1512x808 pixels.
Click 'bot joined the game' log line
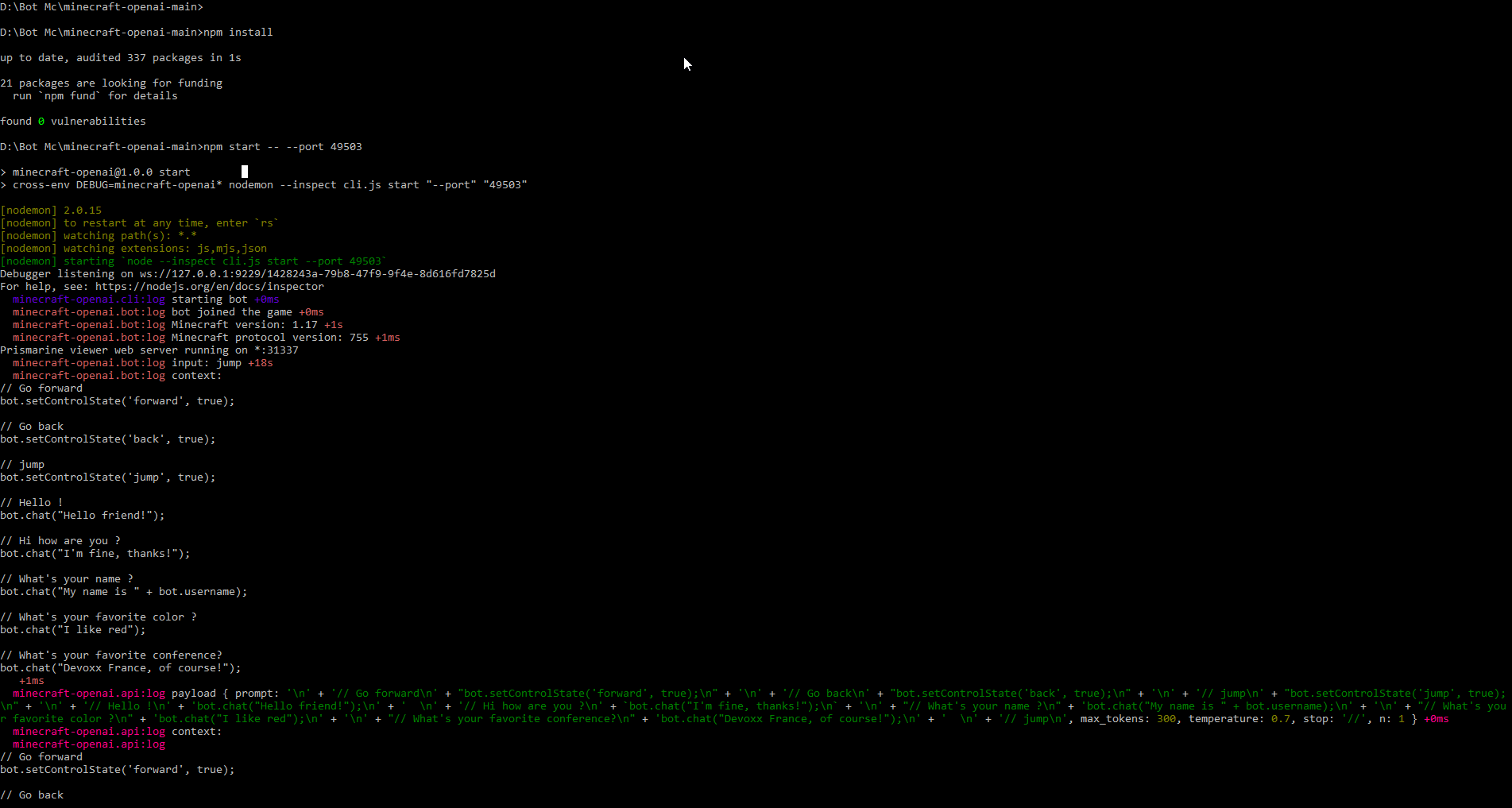coord(168,311)
